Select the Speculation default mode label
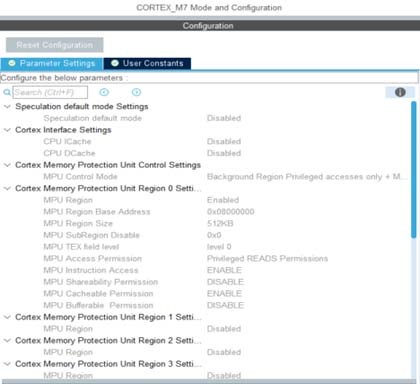Screen dimensions: 420x384 (x=93, y=118)
